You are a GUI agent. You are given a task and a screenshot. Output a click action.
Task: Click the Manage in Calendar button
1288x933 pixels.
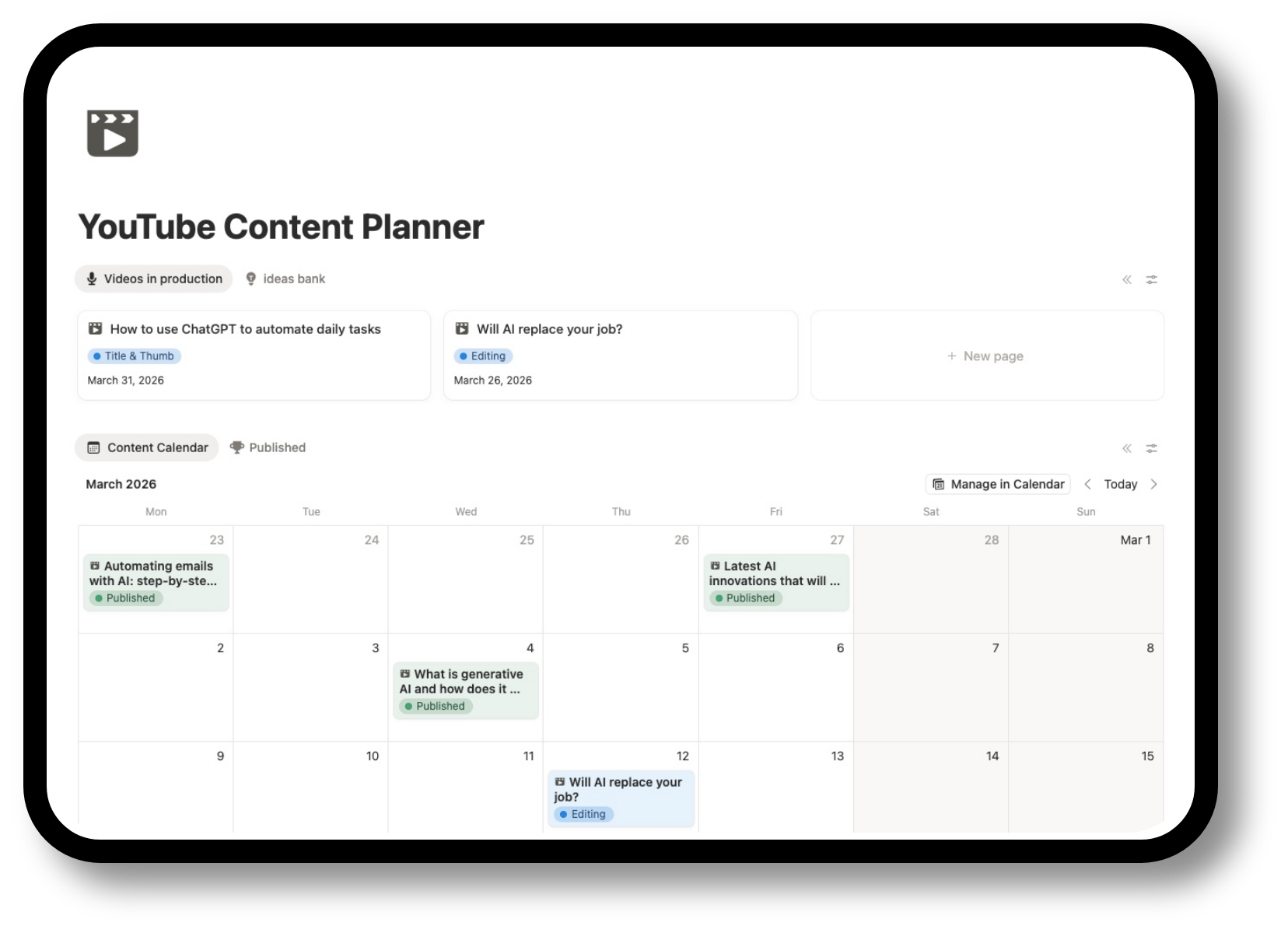tap(997, 484)
